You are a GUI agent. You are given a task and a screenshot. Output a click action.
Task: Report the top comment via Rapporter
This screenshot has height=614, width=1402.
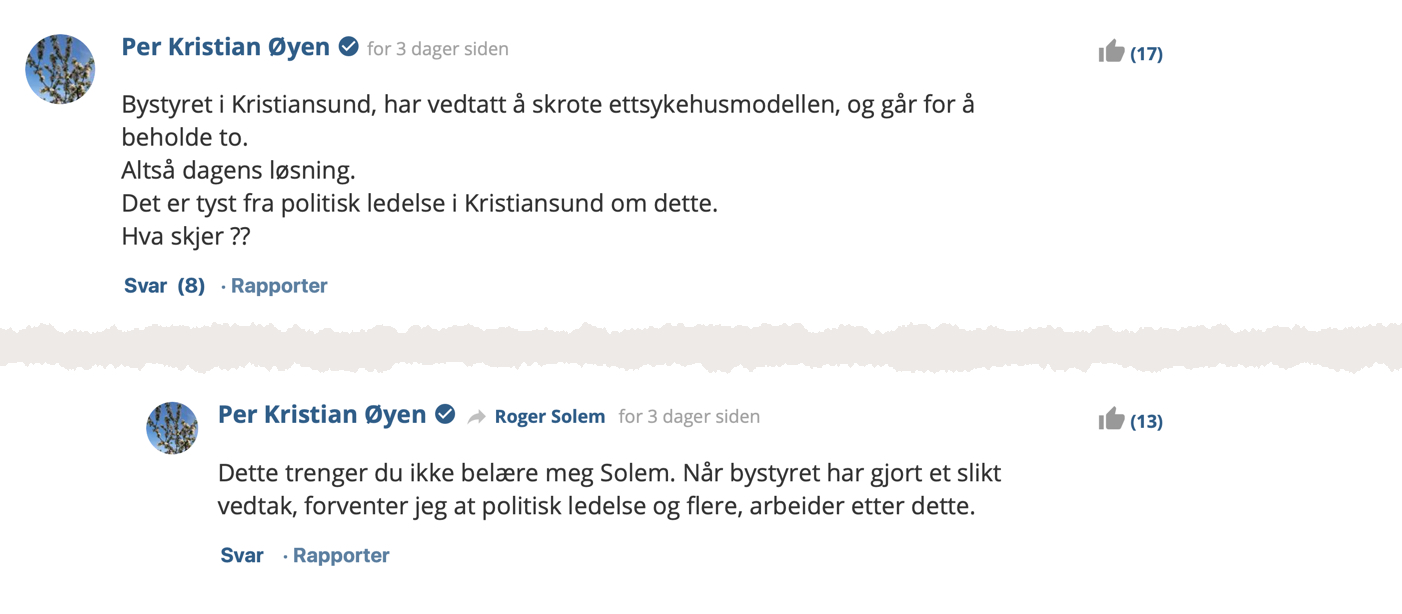tap(279, 286)
